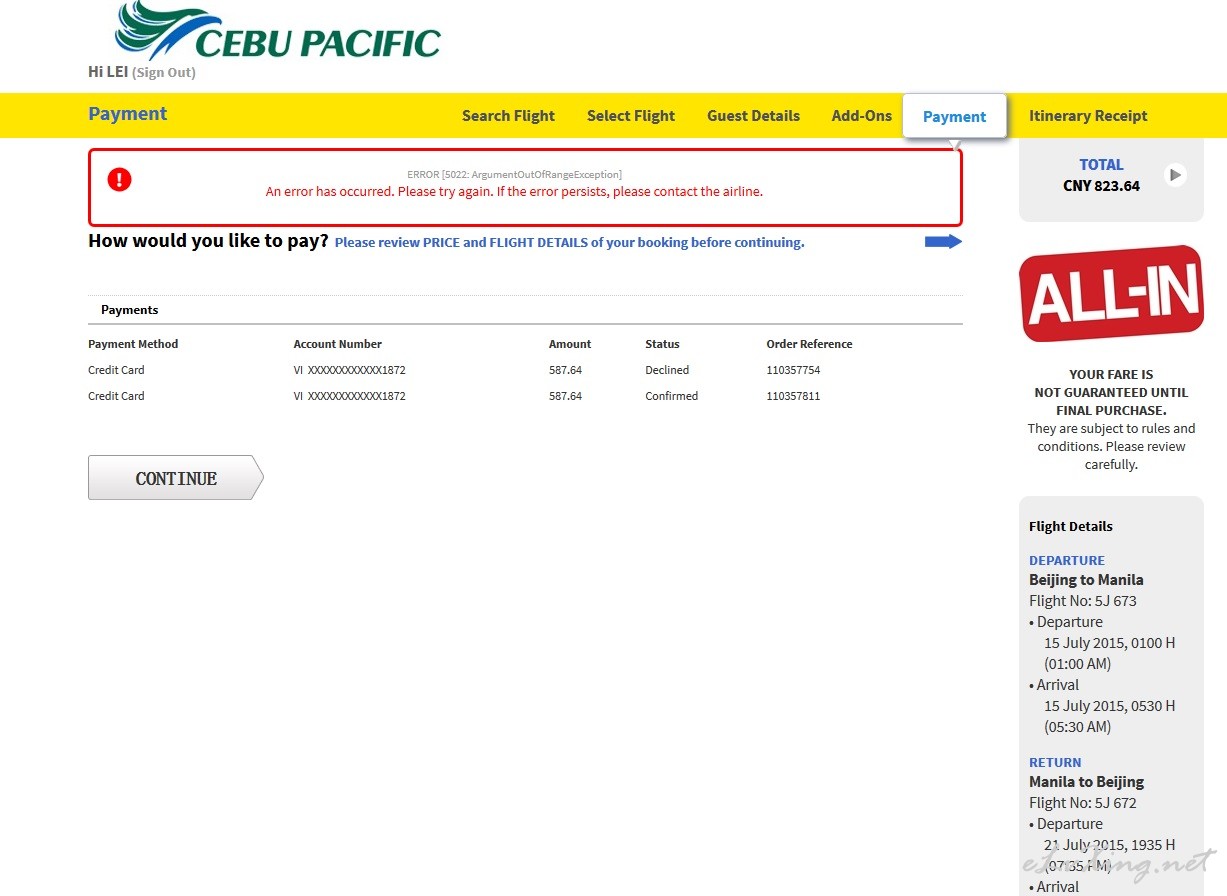Click the DEPARTURE section label

[1067, 560]
